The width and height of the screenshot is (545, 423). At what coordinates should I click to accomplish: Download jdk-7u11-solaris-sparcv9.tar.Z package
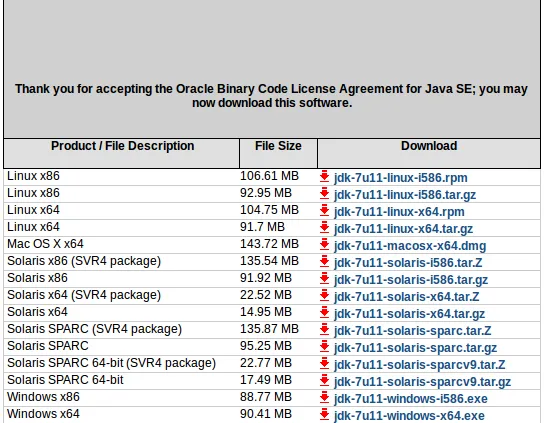(420, 365)
